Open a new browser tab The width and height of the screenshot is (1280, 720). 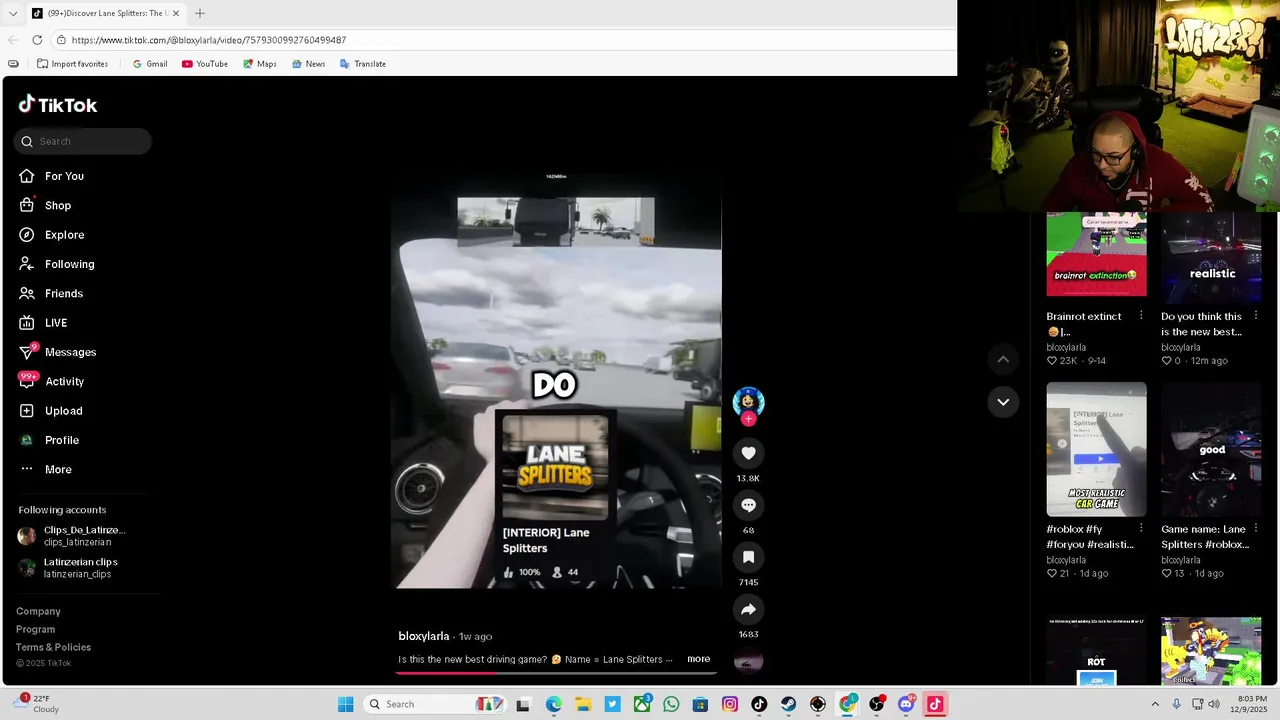tap(200, 13)
